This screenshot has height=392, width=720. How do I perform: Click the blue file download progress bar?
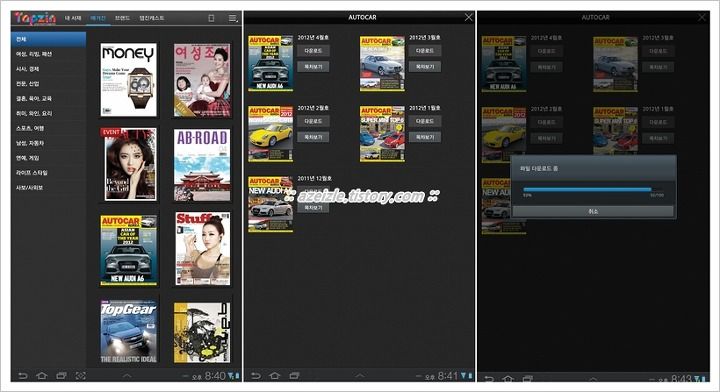[587, 189]
